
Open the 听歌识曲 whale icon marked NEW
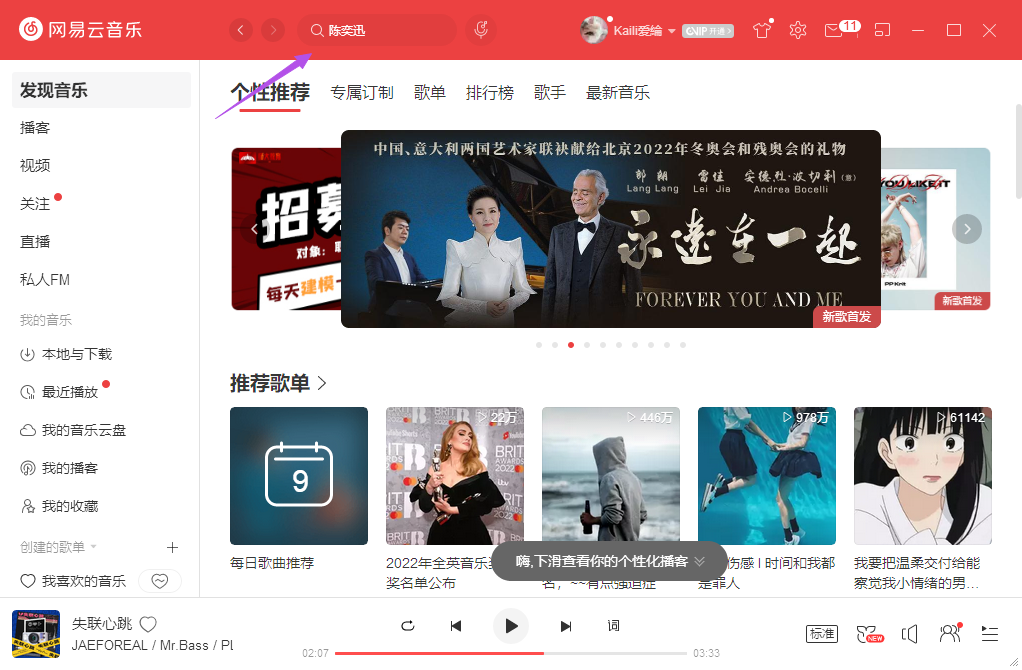(x=868, y=634)
